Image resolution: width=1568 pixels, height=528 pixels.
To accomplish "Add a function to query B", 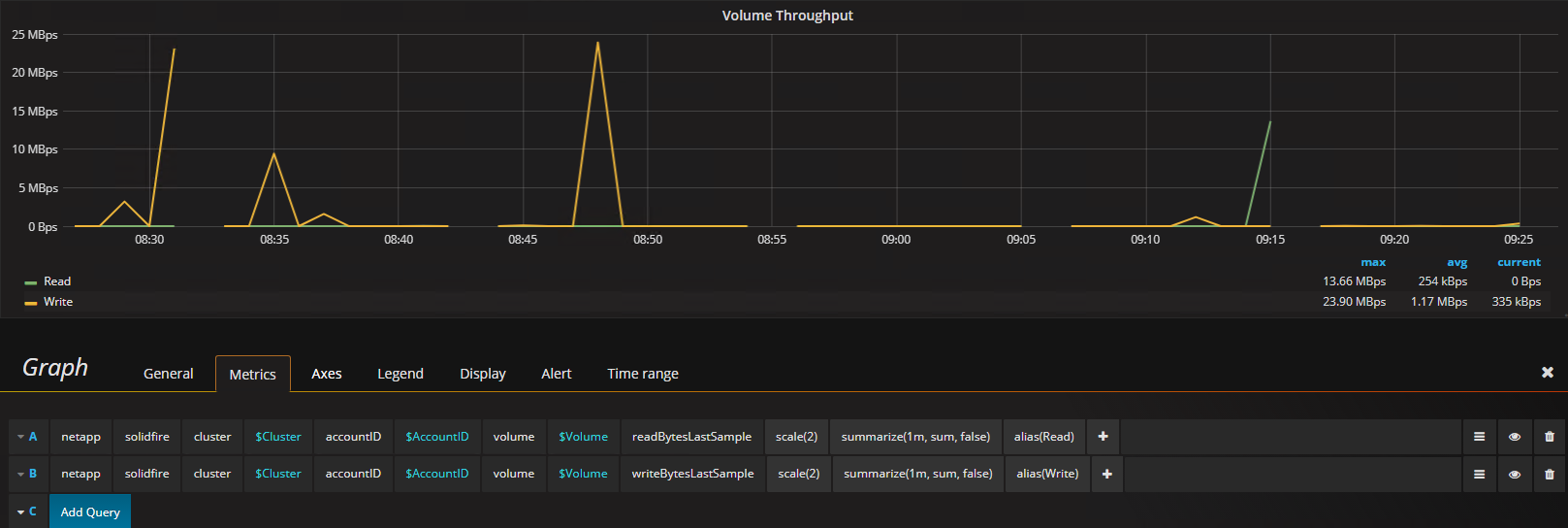I will [1106, 474].
